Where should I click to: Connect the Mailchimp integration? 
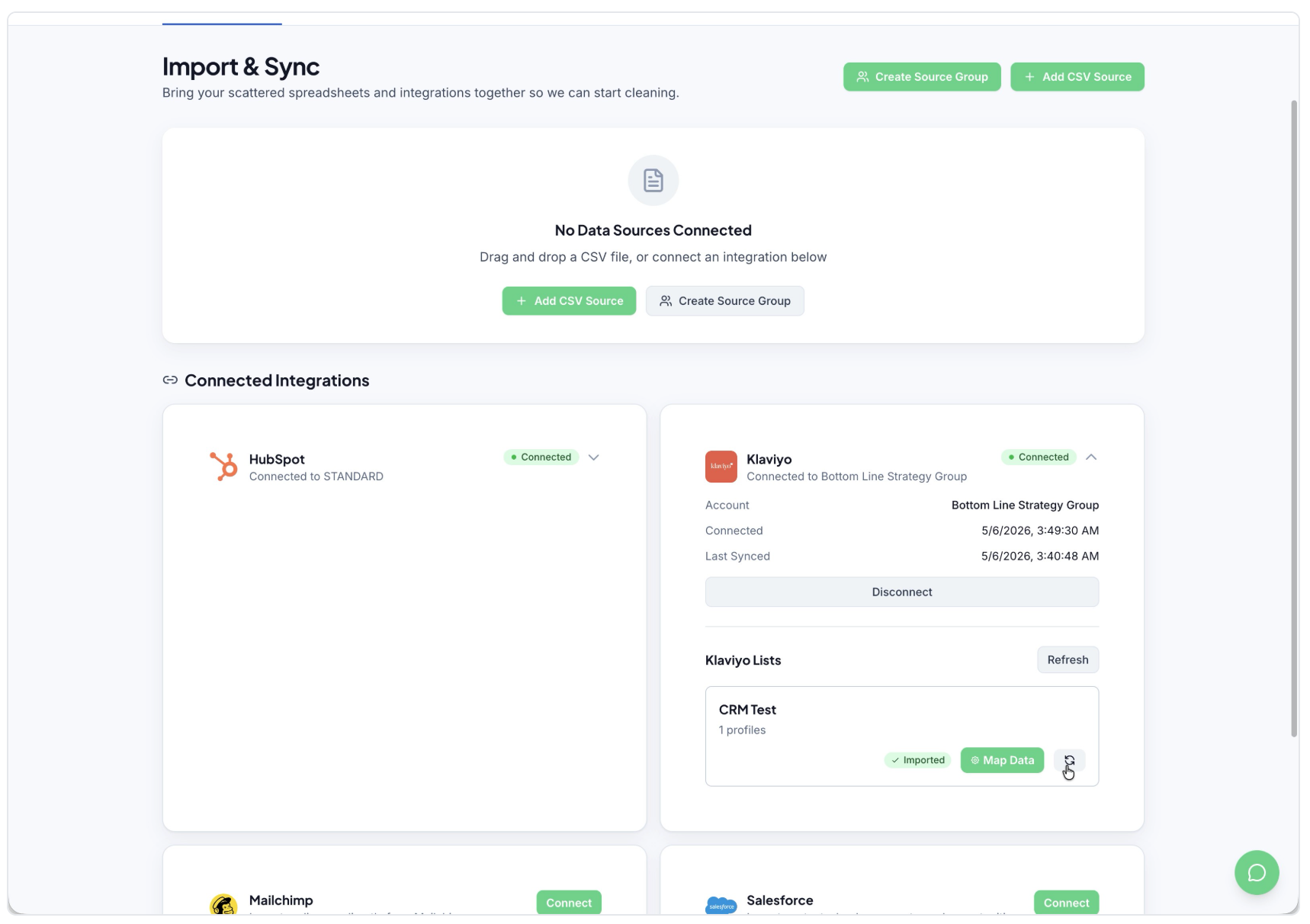click(569, 903)
